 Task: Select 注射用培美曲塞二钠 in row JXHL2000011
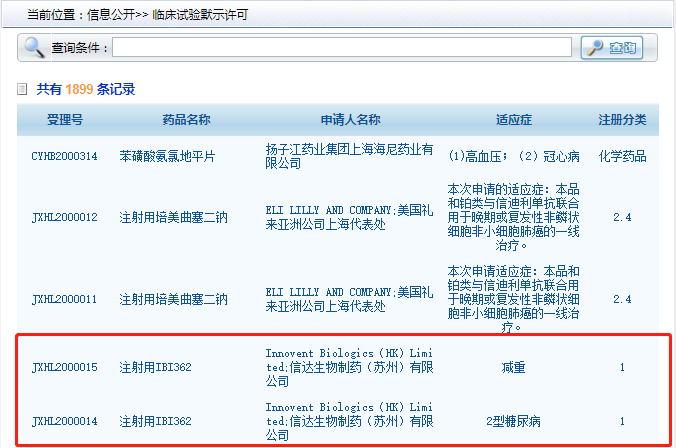tap(173, 299)
